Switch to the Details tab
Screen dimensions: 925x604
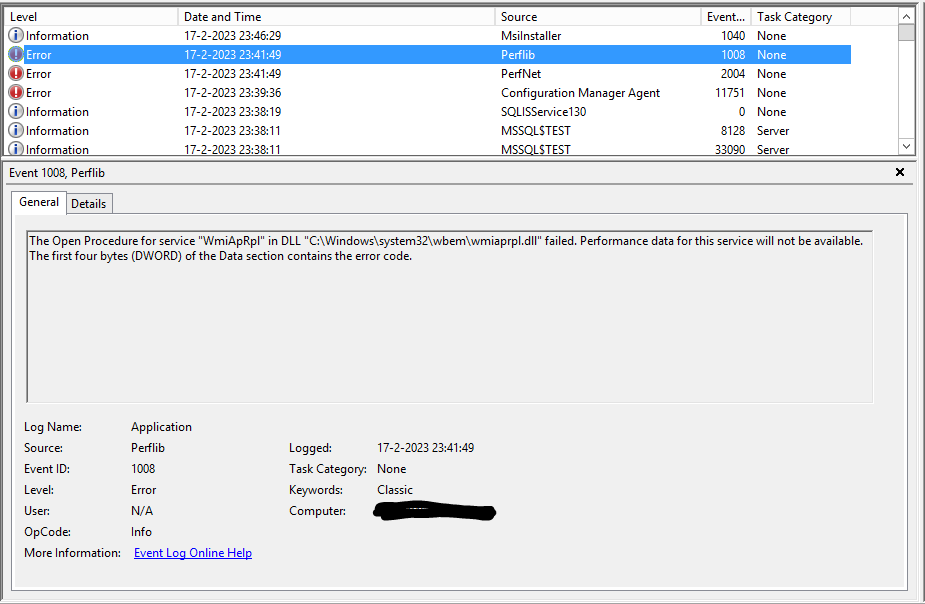point(89,203)
